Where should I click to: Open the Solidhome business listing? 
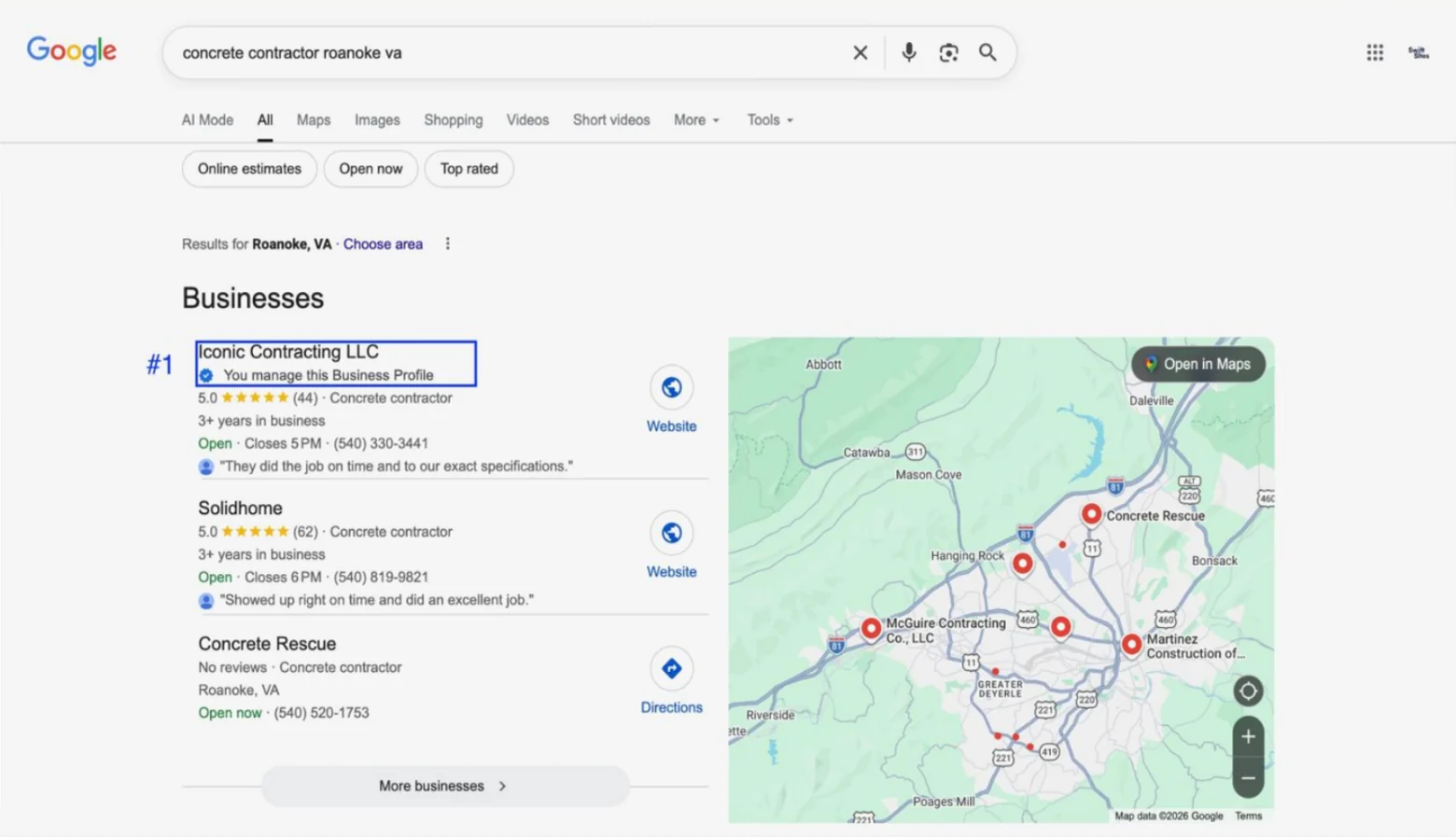(x=240, y=508)
